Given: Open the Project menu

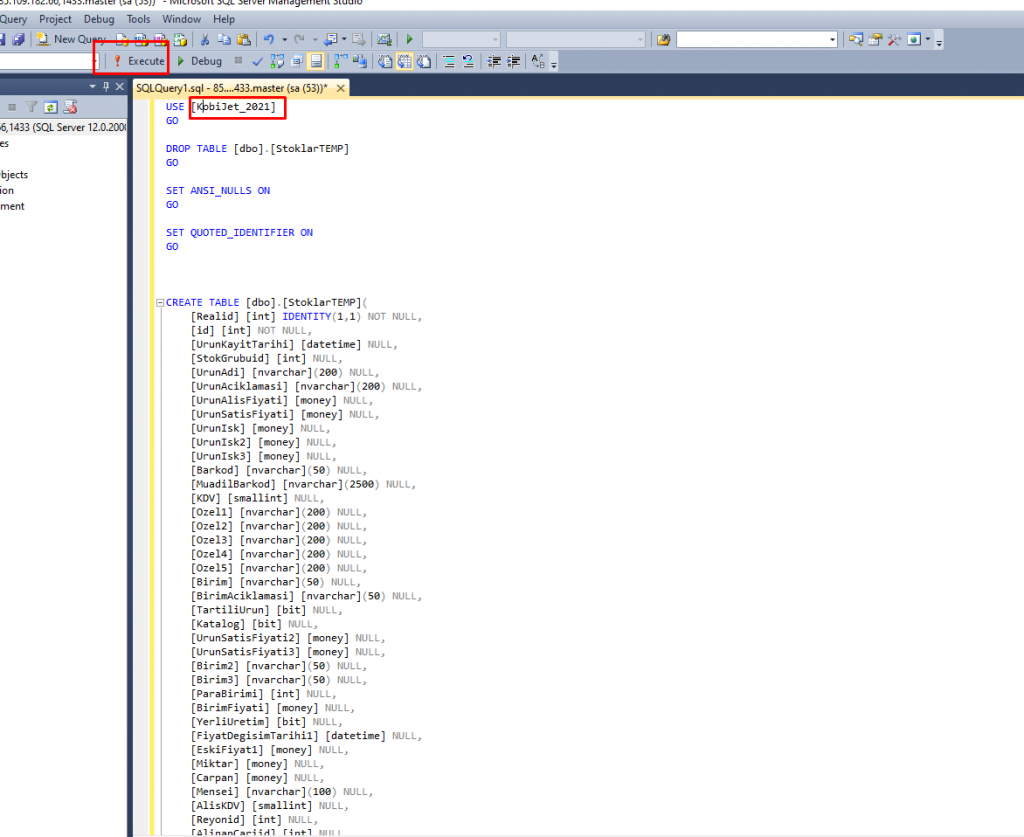Looking at the screenshot, I should click(x=55, y=19).
